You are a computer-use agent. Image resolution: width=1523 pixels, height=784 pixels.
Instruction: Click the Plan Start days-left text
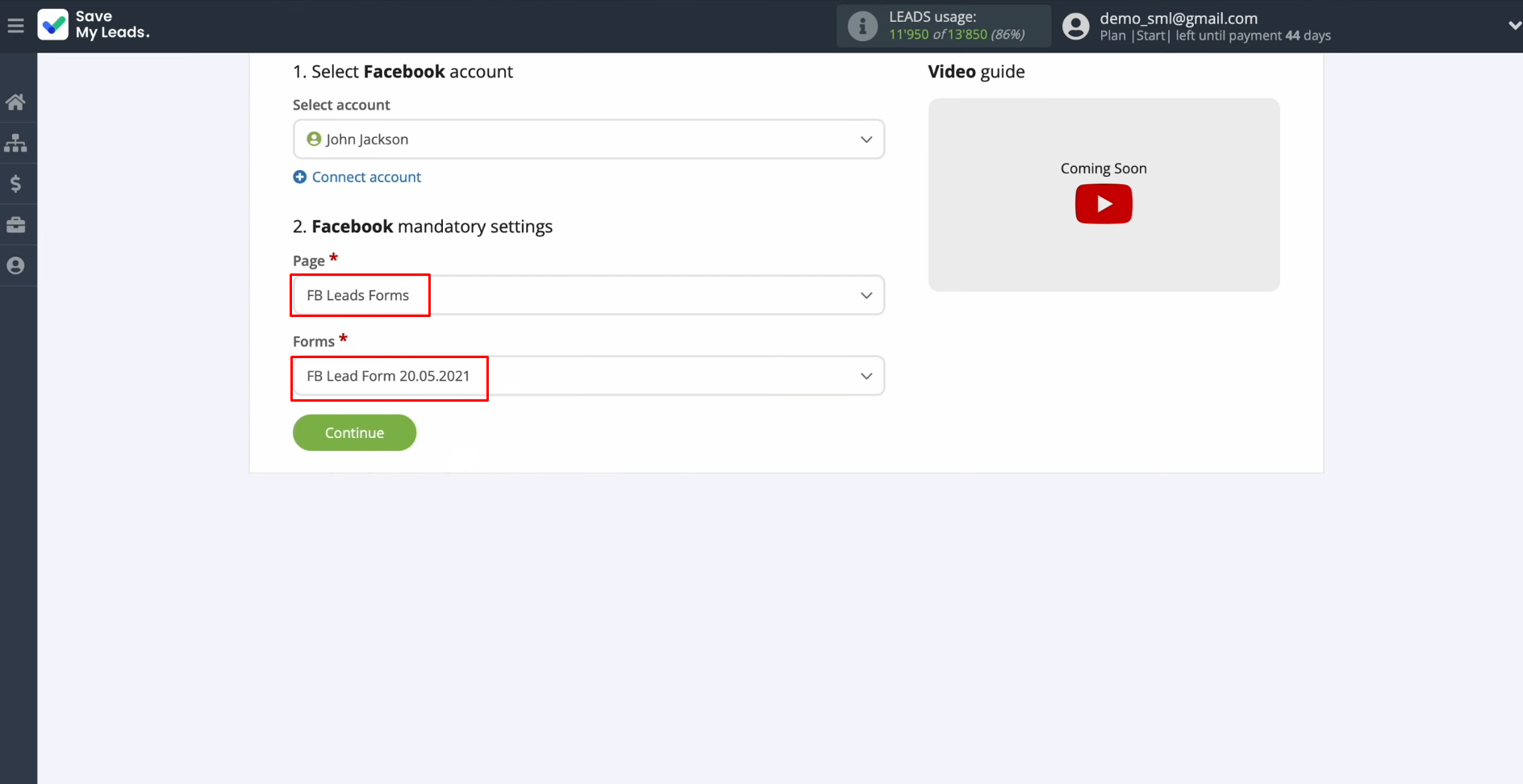pos(1215,35)
